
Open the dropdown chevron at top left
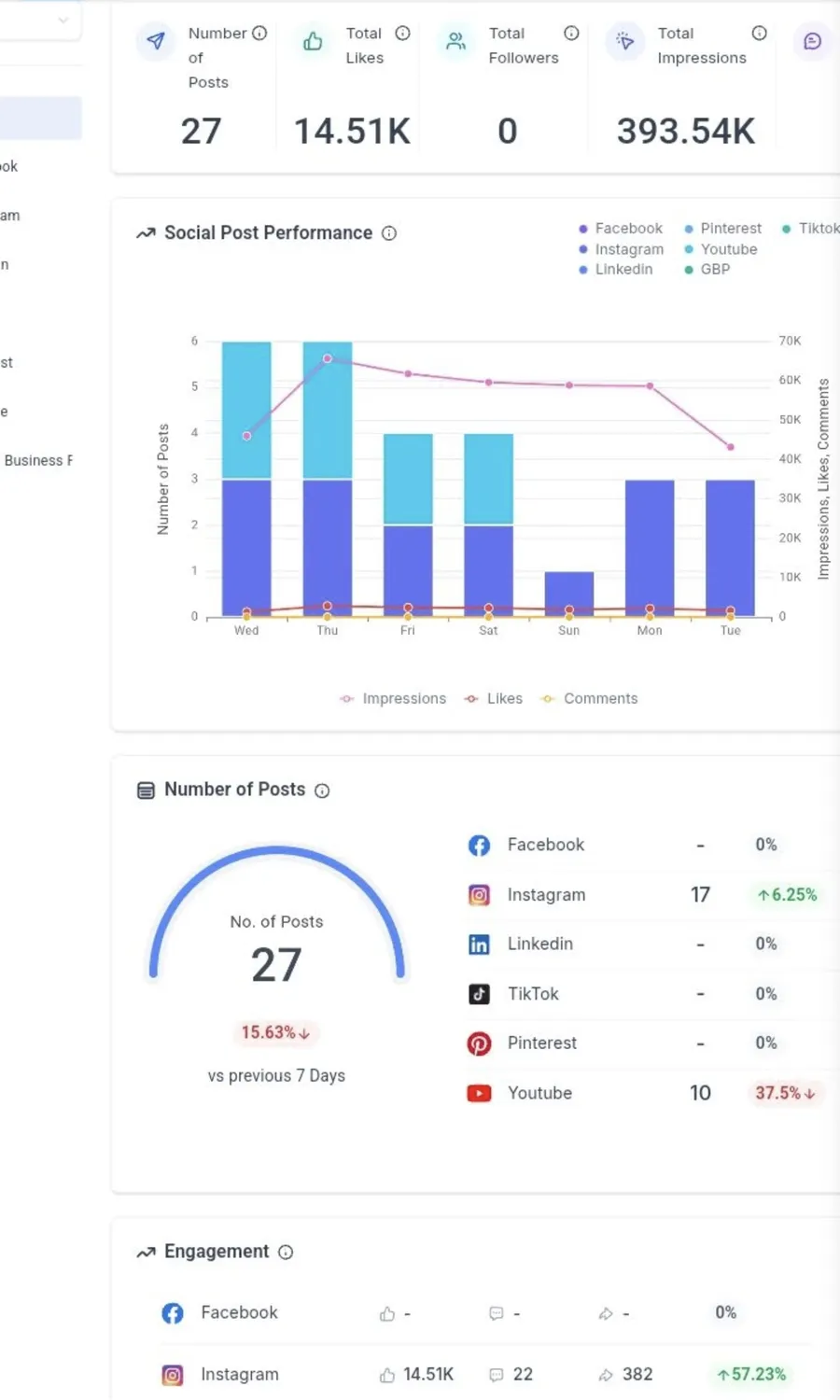click(63, 19)
